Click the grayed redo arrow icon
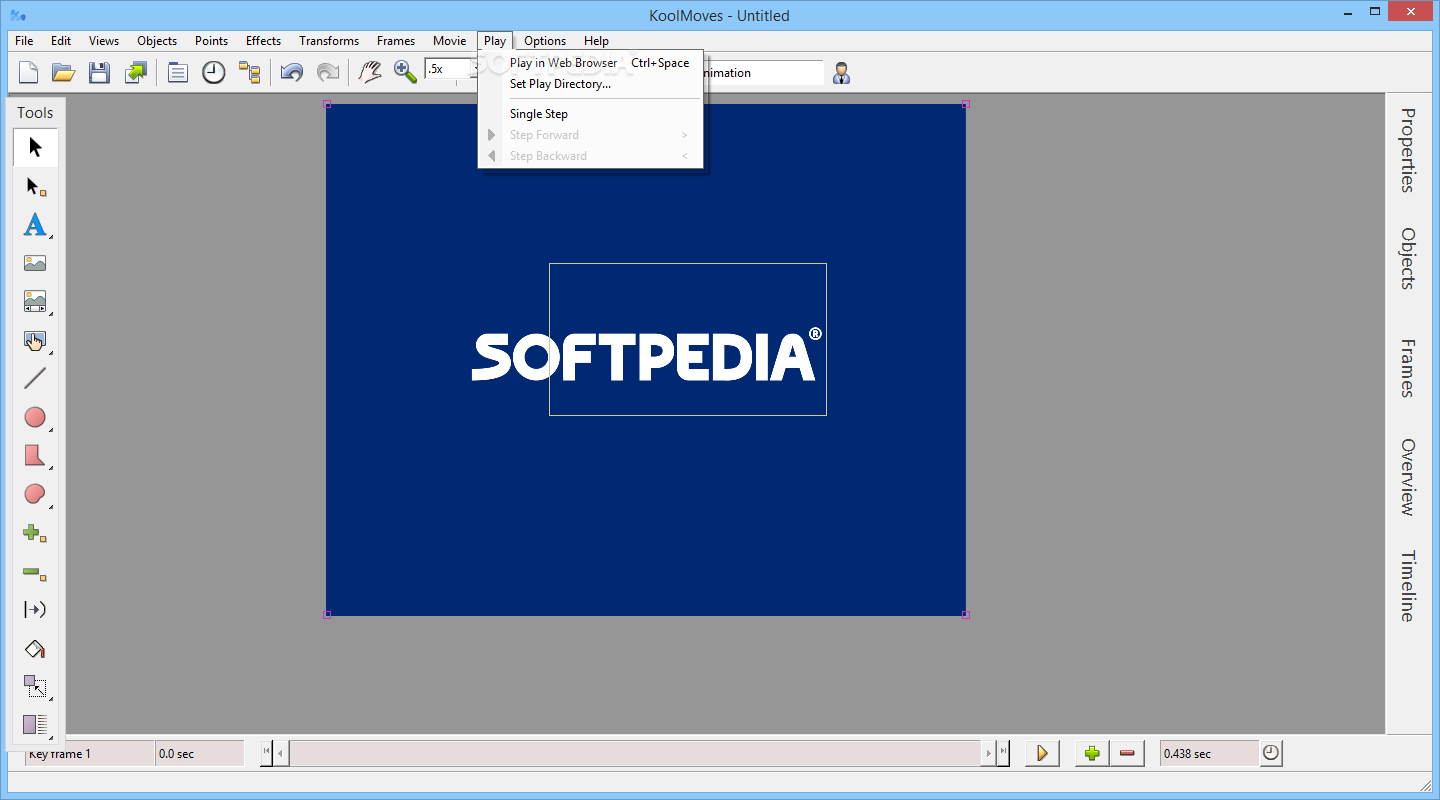This screenshot has height=800, width=1440. (x=327, y=72)
